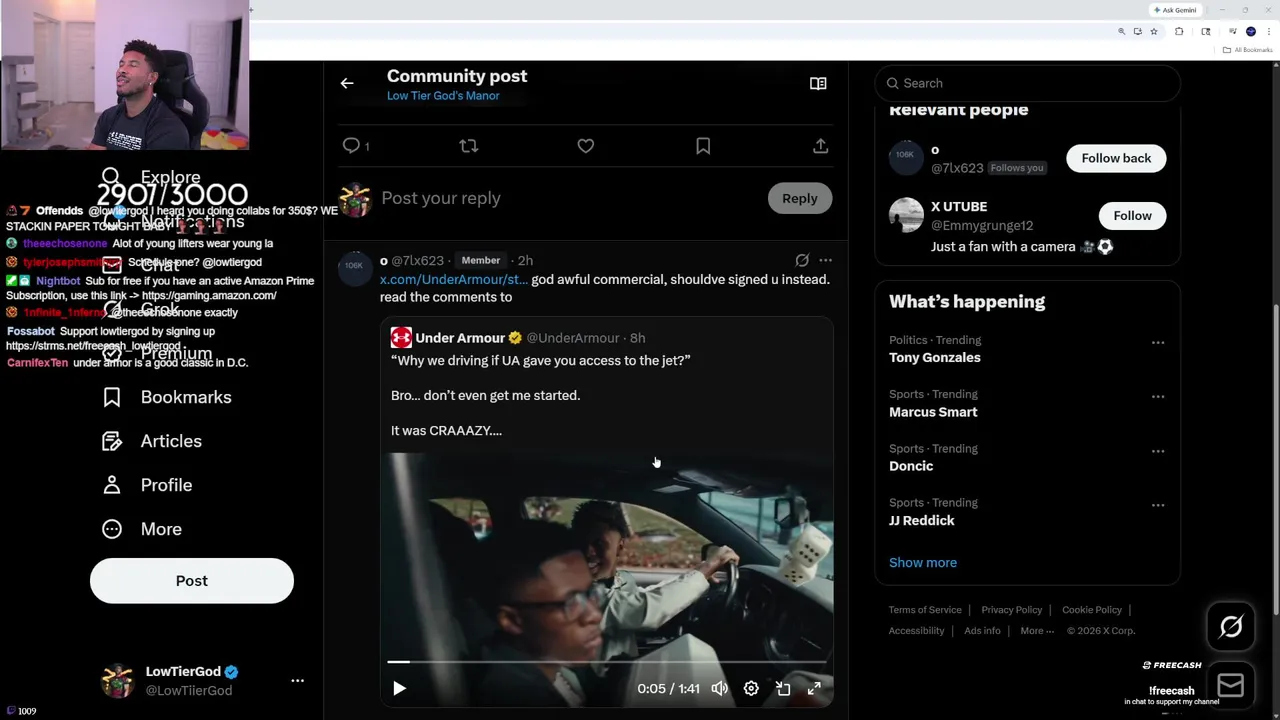Open X UTUBE's avatar in Relevant people
The height and width of the screenshot is (720, 1280).
[906, 215]
